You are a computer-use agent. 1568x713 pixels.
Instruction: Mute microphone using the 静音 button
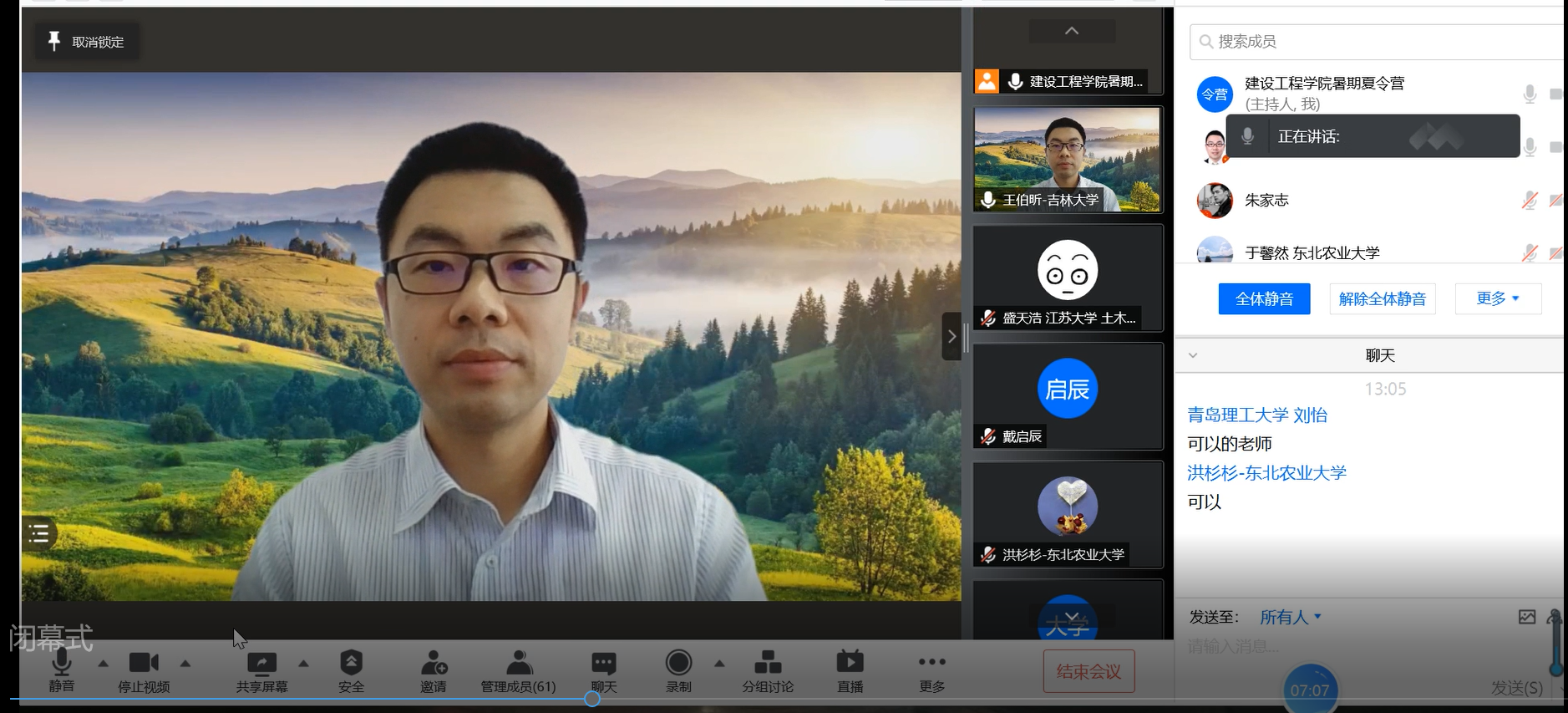click(x=62, y=665)
